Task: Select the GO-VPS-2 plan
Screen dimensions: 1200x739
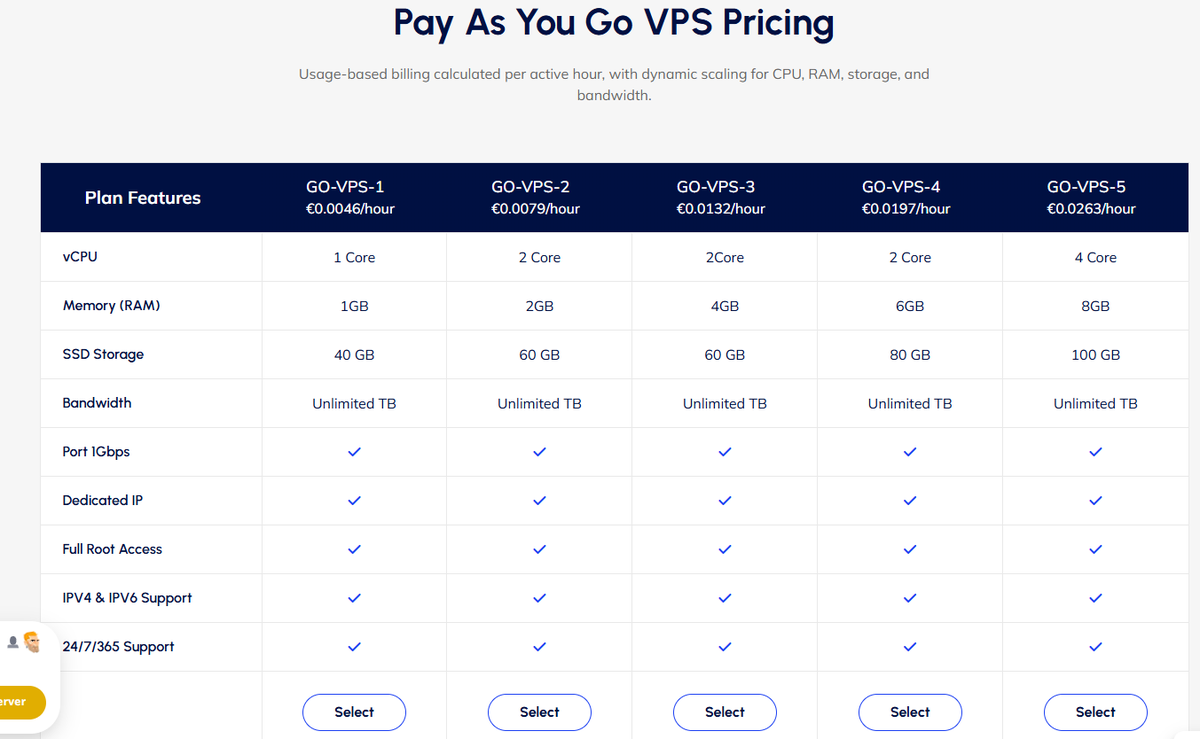Action: pyautogui.click(x=539, y=712)
